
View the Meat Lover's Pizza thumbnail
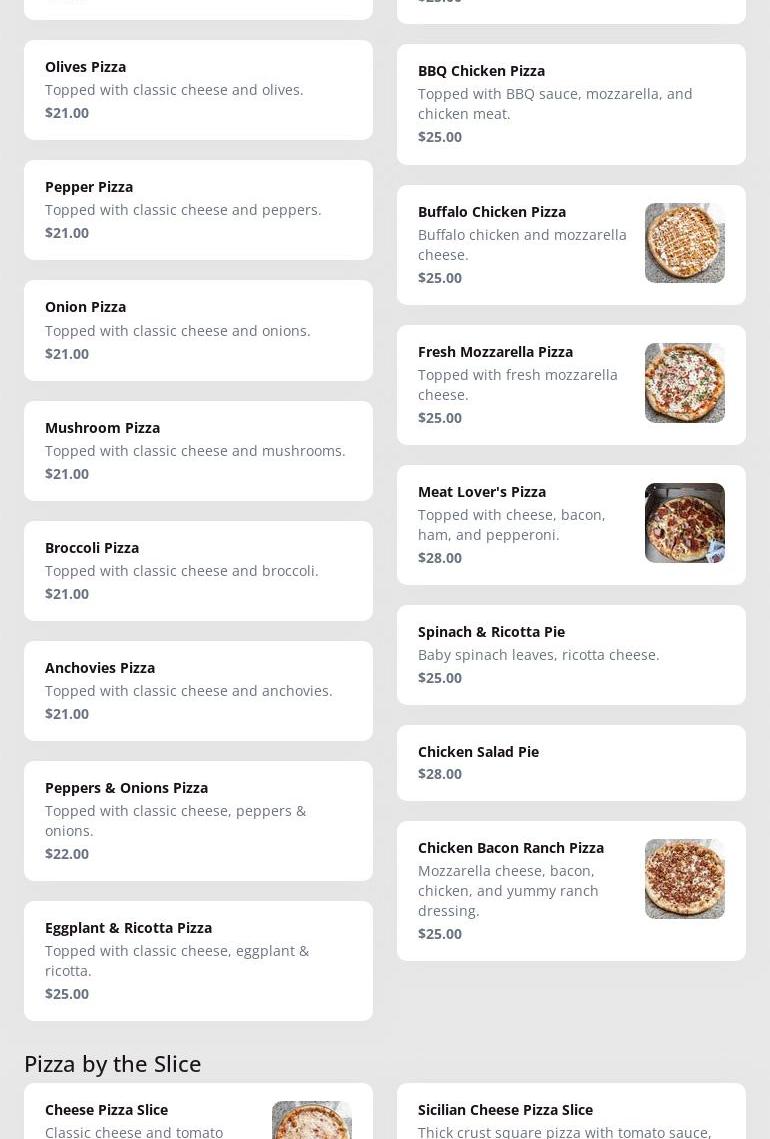[x=684, y=523]
